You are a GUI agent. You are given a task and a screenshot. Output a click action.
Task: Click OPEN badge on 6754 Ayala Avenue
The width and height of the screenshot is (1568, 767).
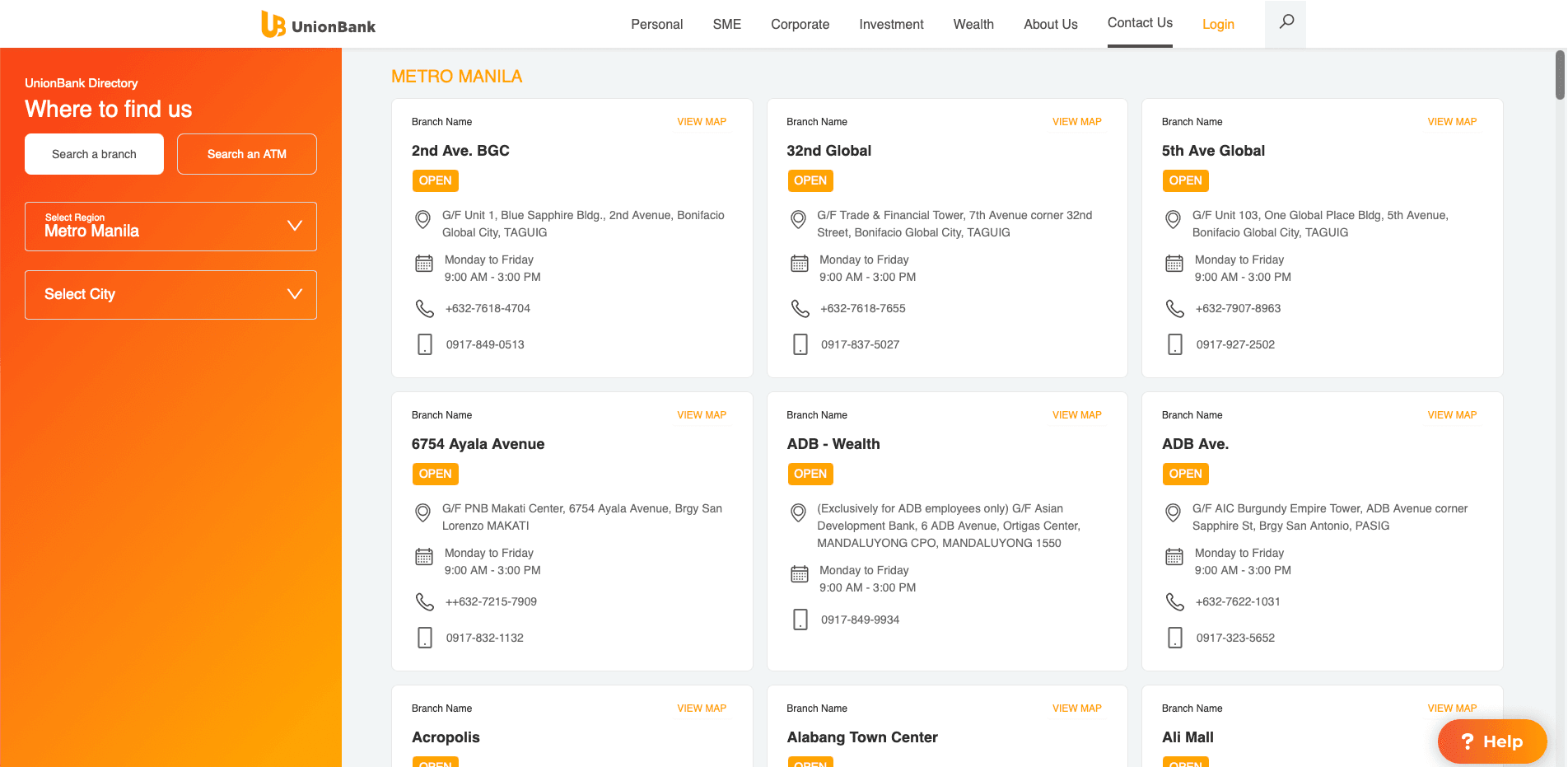(435, 474)
